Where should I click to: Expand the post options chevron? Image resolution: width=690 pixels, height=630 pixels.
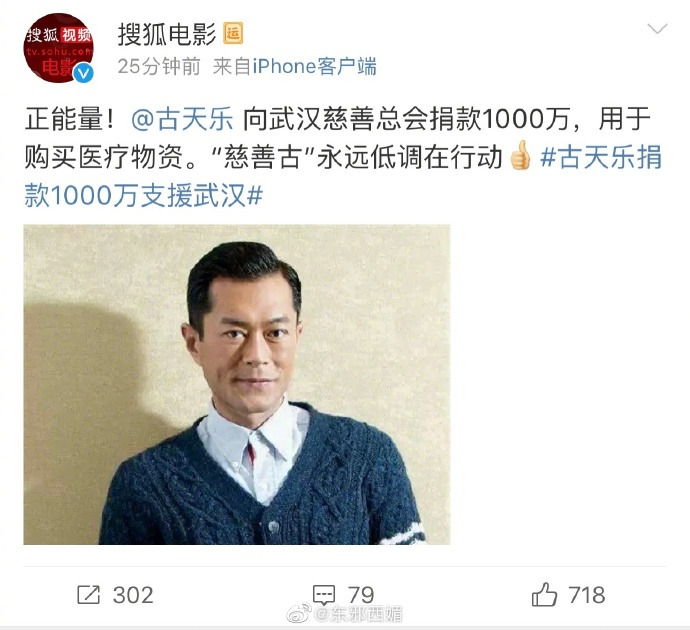tap(657, 29)
